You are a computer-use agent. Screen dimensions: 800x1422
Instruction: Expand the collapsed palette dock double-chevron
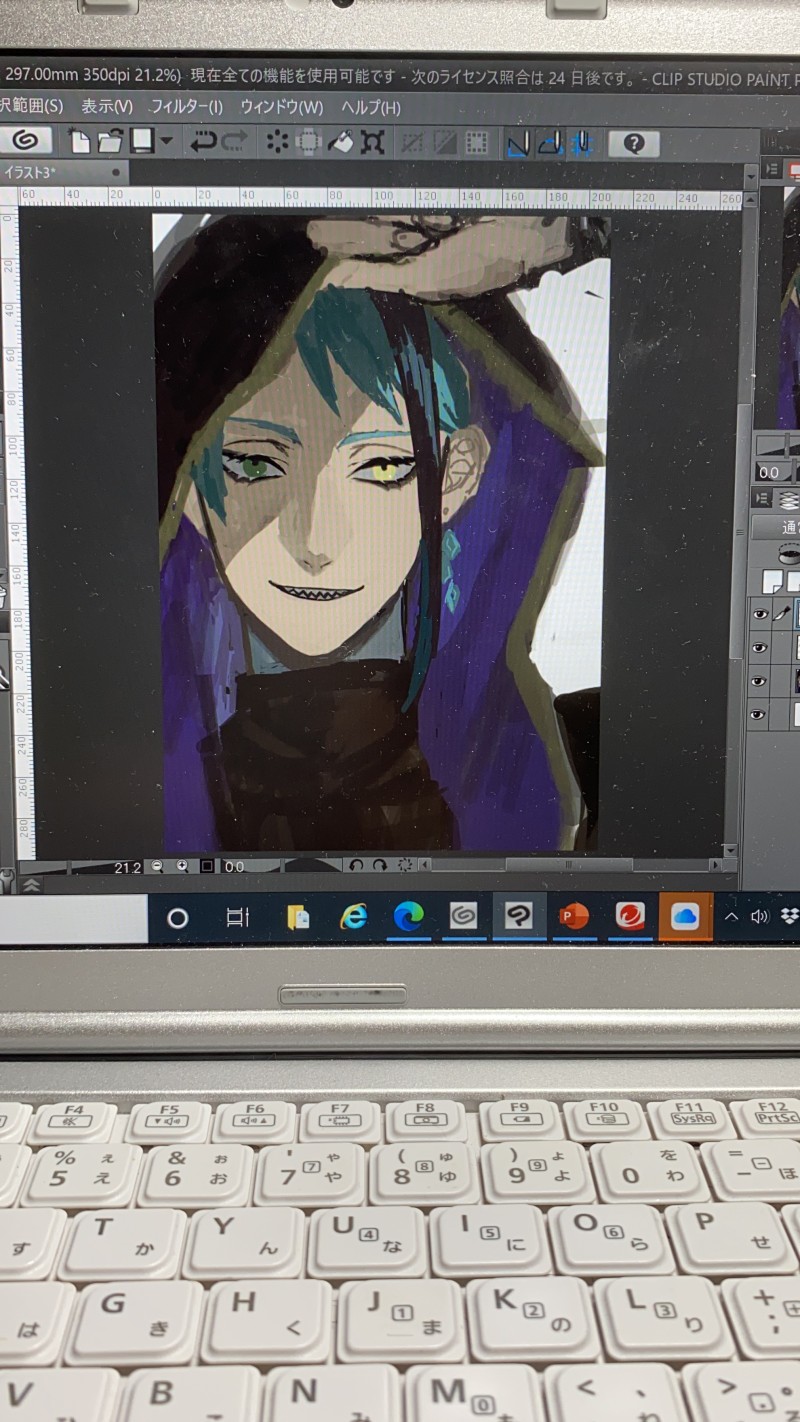click(x=30, y=884)
